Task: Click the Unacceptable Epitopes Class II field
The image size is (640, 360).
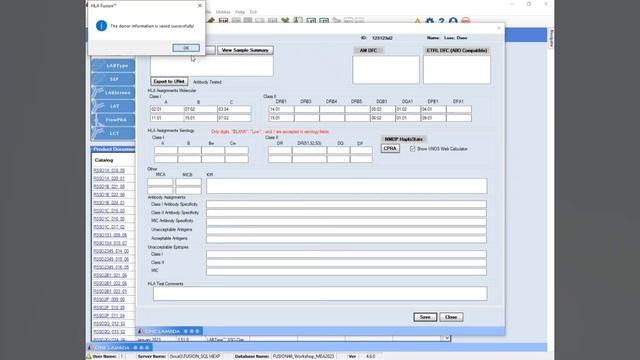Action: point(347,263)
